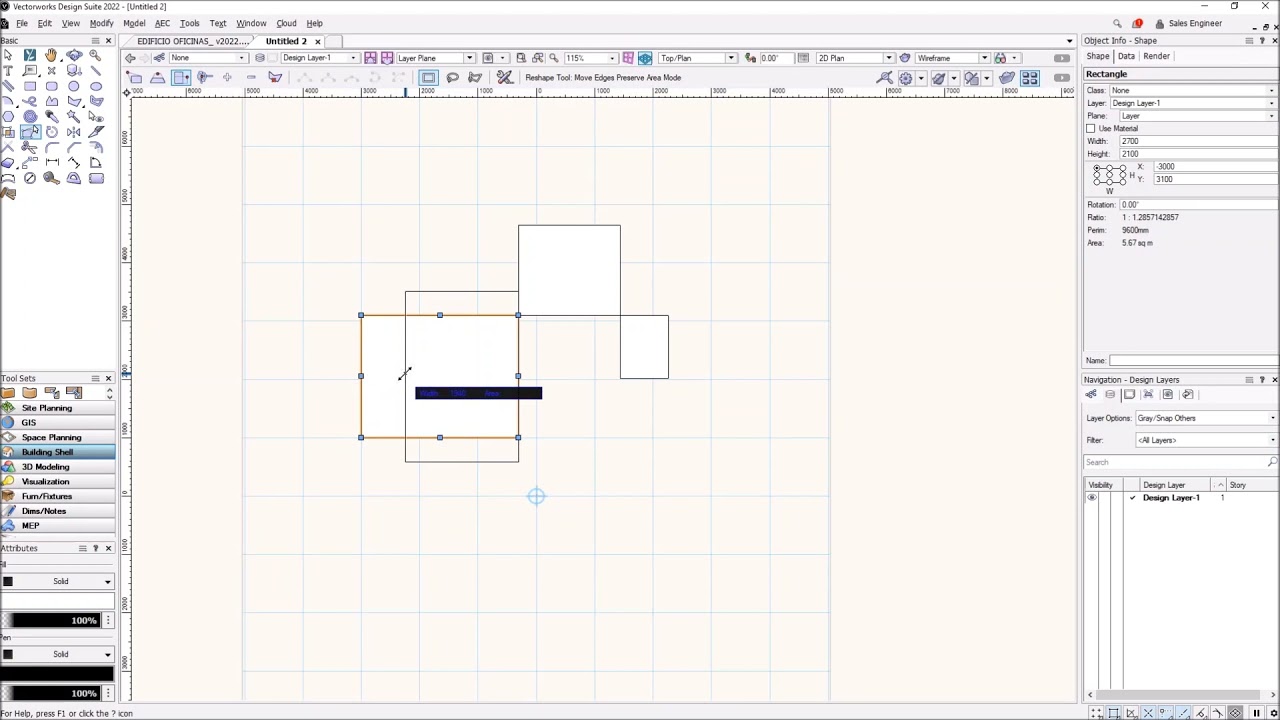Enable the Use Material checkbox
This screenshot has width=1280, height=720.
(1091, 128)
